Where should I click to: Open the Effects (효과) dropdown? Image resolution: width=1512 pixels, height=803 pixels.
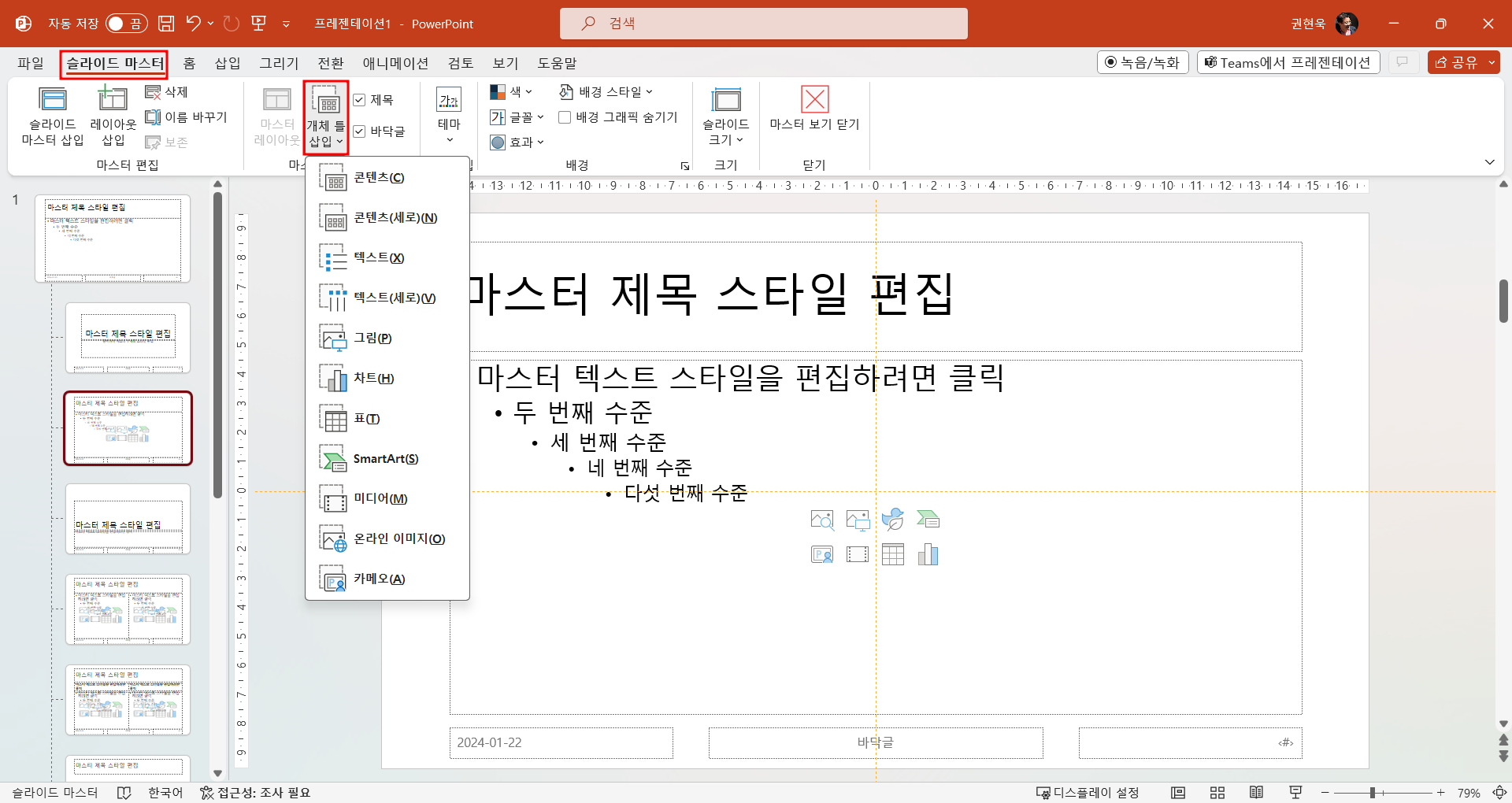(517, 142)
